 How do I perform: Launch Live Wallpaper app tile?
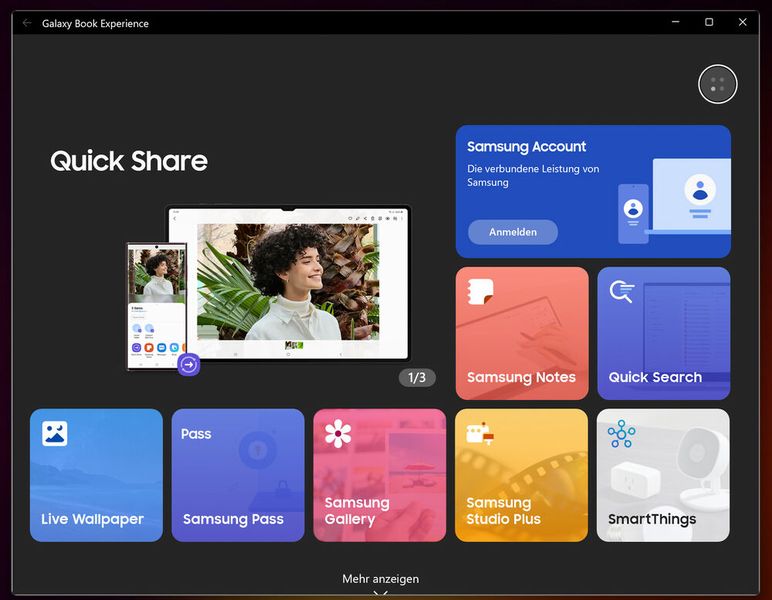click(x=96, y=475)
